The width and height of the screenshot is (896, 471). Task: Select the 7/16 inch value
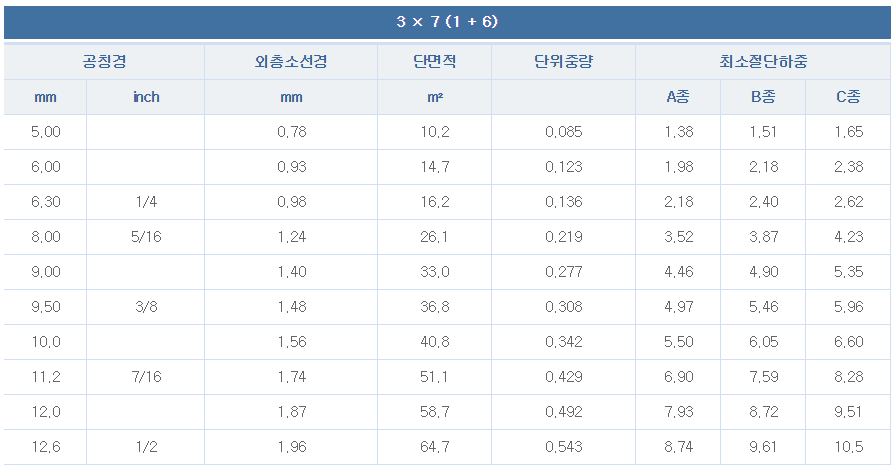pyautogui.click(x=146, y=377)
